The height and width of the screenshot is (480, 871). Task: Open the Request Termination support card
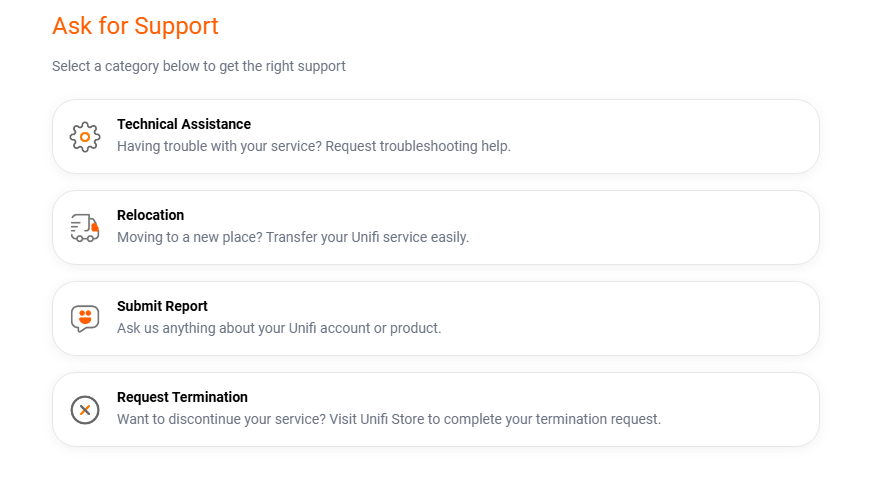(436, 410)
